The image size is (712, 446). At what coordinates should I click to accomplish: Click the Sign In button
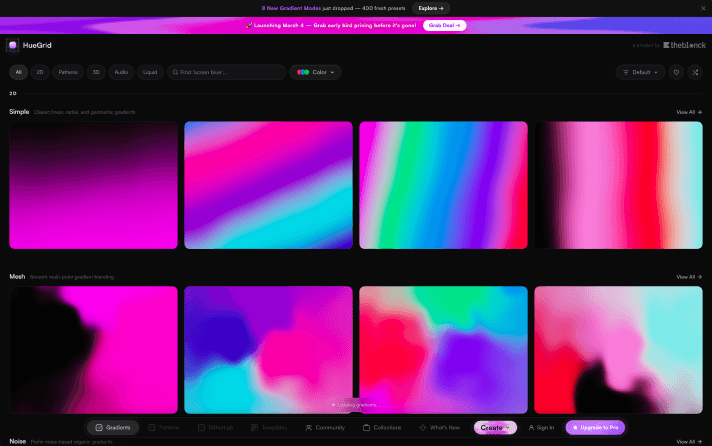(541, 427)
